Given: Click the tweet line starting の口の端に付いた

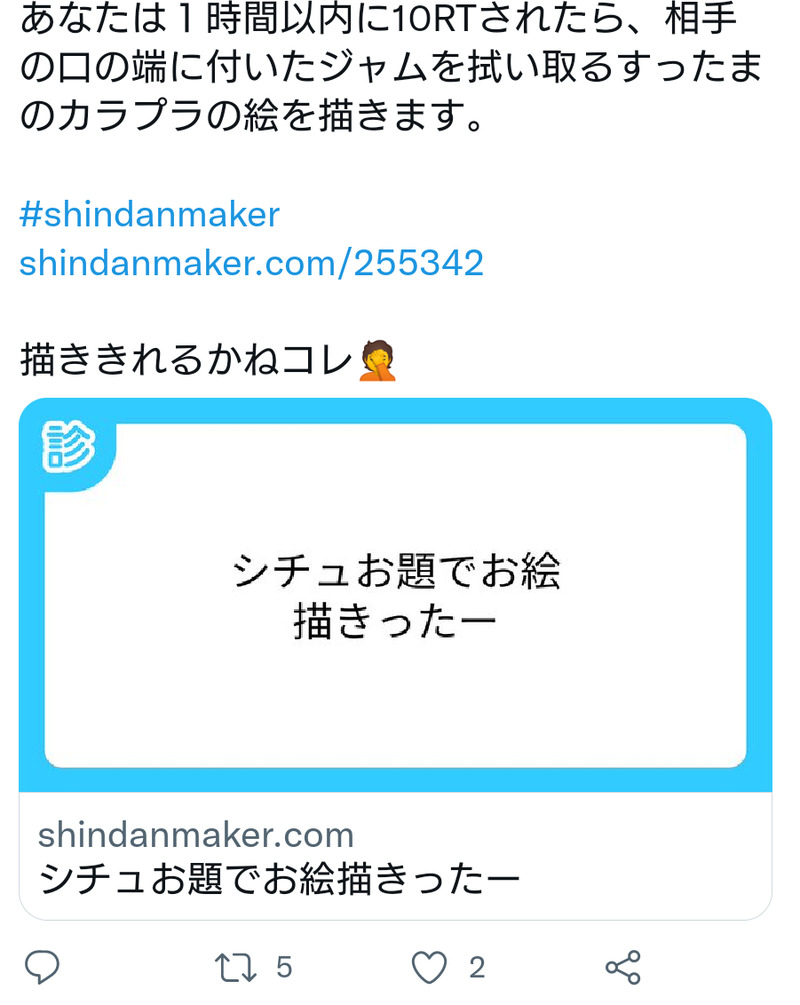Looking at the screenshot, I should coord(391,67).
